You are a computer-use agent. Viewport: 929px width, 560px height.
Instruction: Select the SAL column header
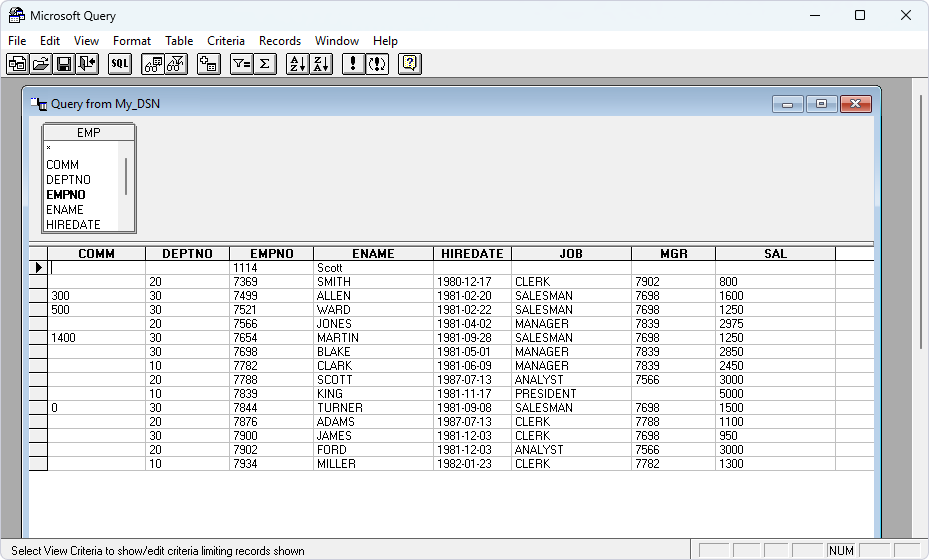(x=775, y=254)
